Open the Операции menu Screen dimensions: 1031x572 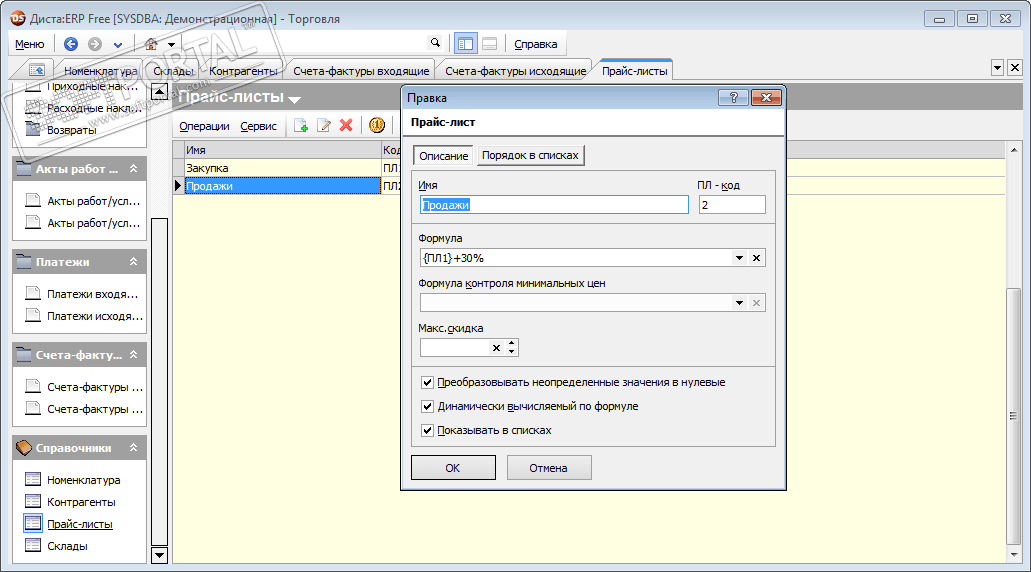point(204,126)
